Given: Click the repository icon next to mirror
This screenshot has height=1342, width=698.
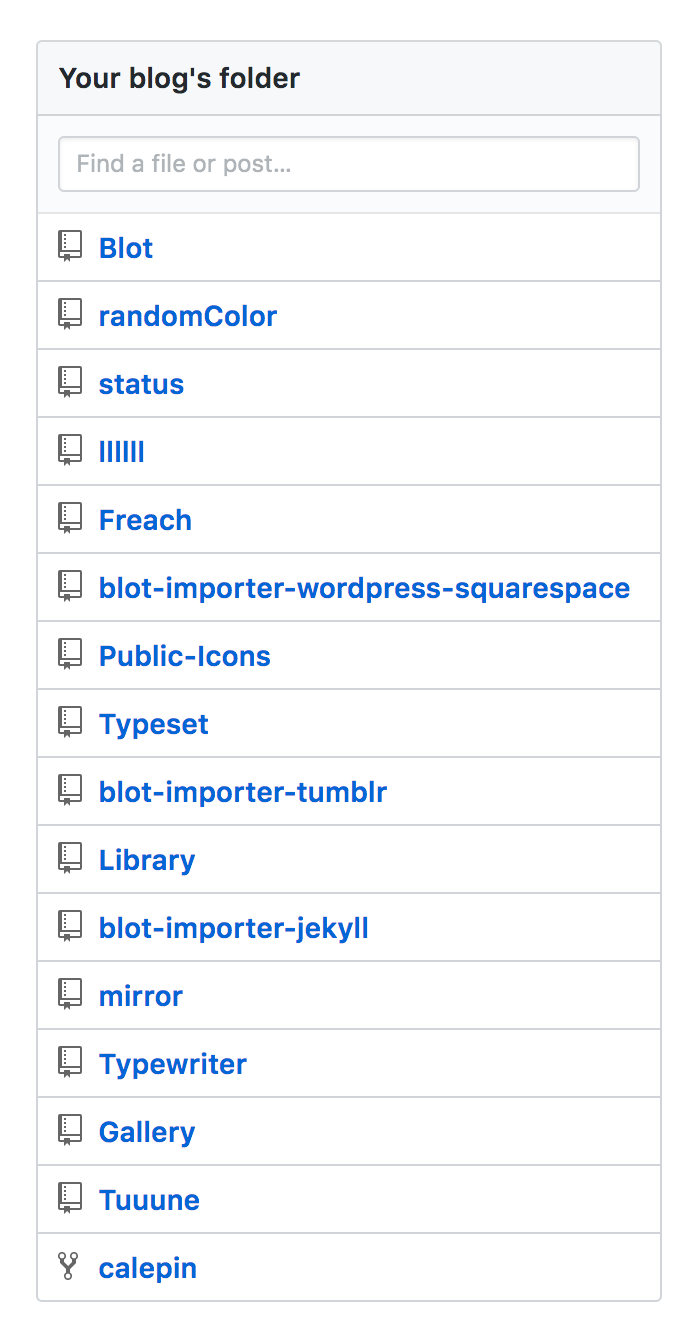Looking at the screenshot, I should tap(69, 995).
